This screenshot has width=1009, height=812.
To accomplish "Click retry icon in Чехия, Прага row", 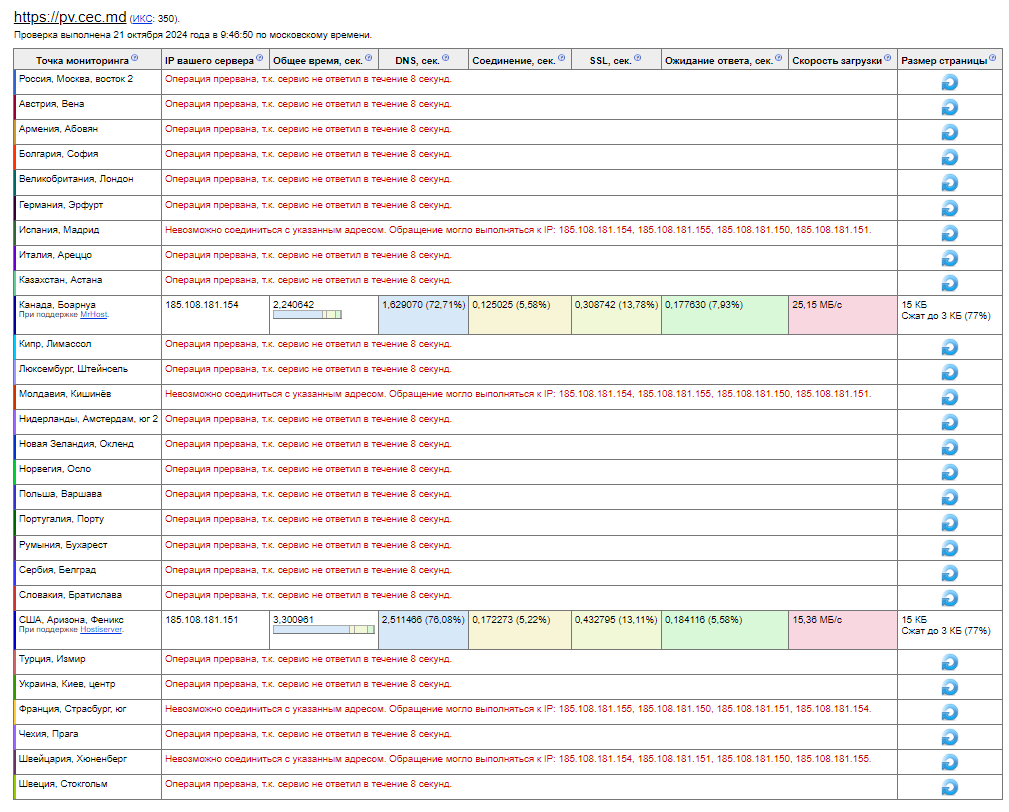I will click(950, 738).
